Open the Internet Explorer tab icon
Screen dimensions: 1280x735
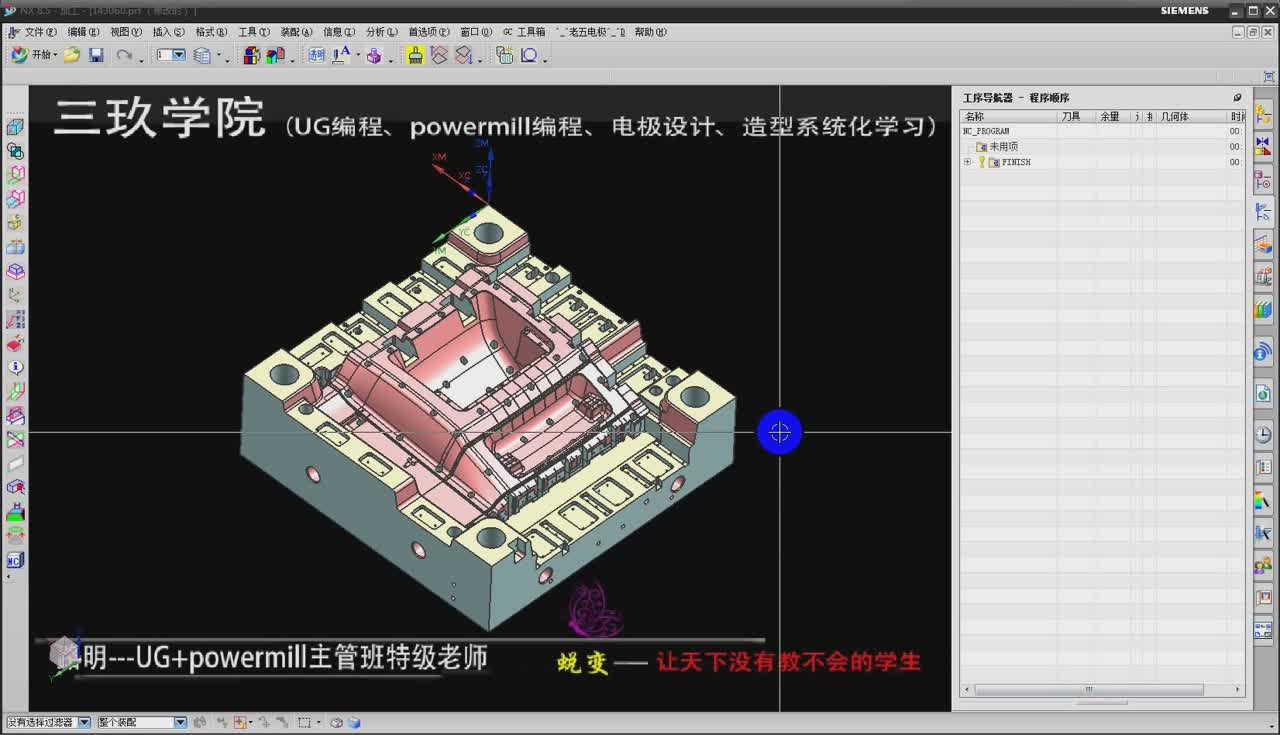tap(1263, 395)
